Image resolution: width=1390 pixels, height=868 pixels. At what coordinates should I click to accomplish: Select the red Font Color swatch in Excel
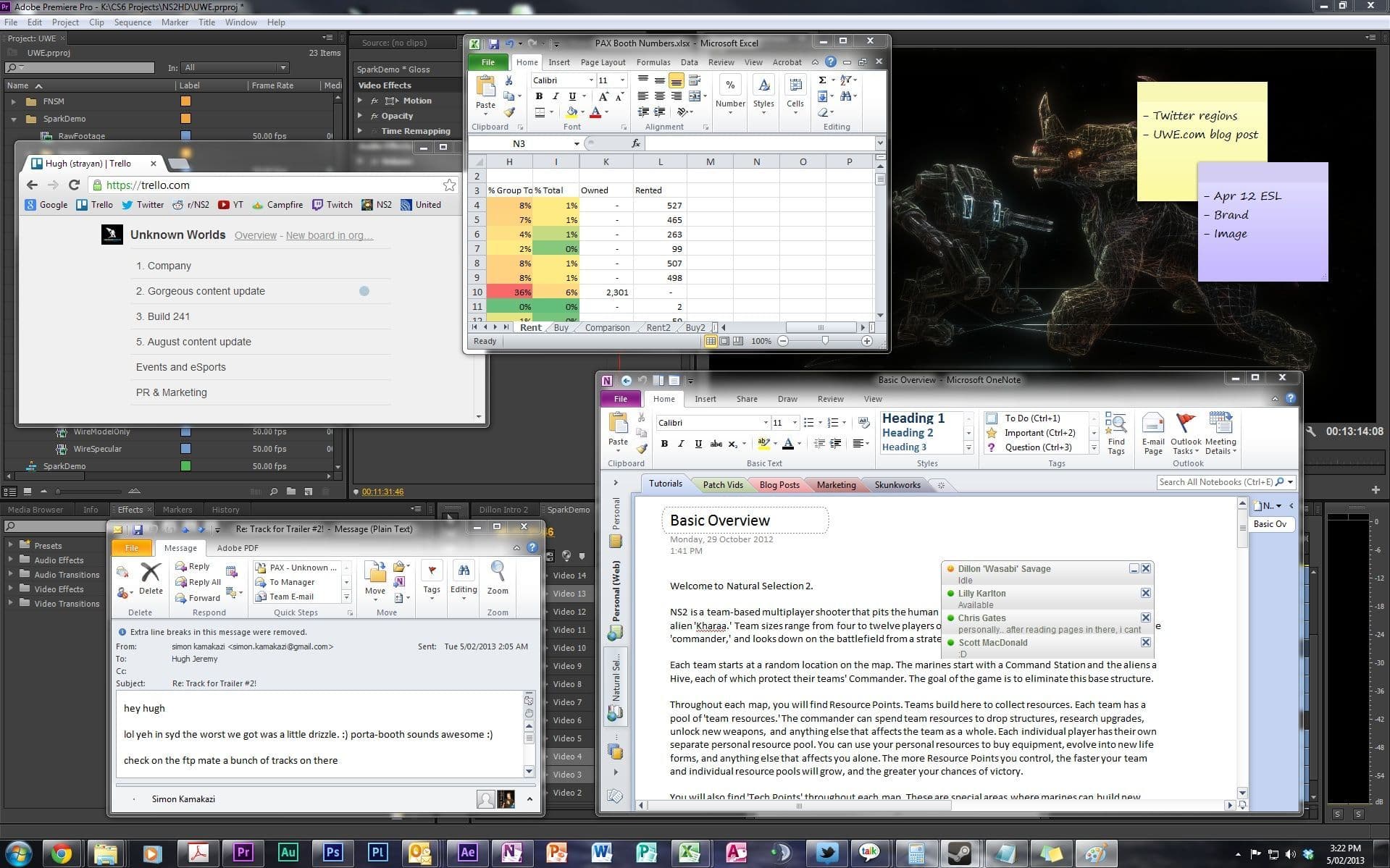(x=594, y=113)
